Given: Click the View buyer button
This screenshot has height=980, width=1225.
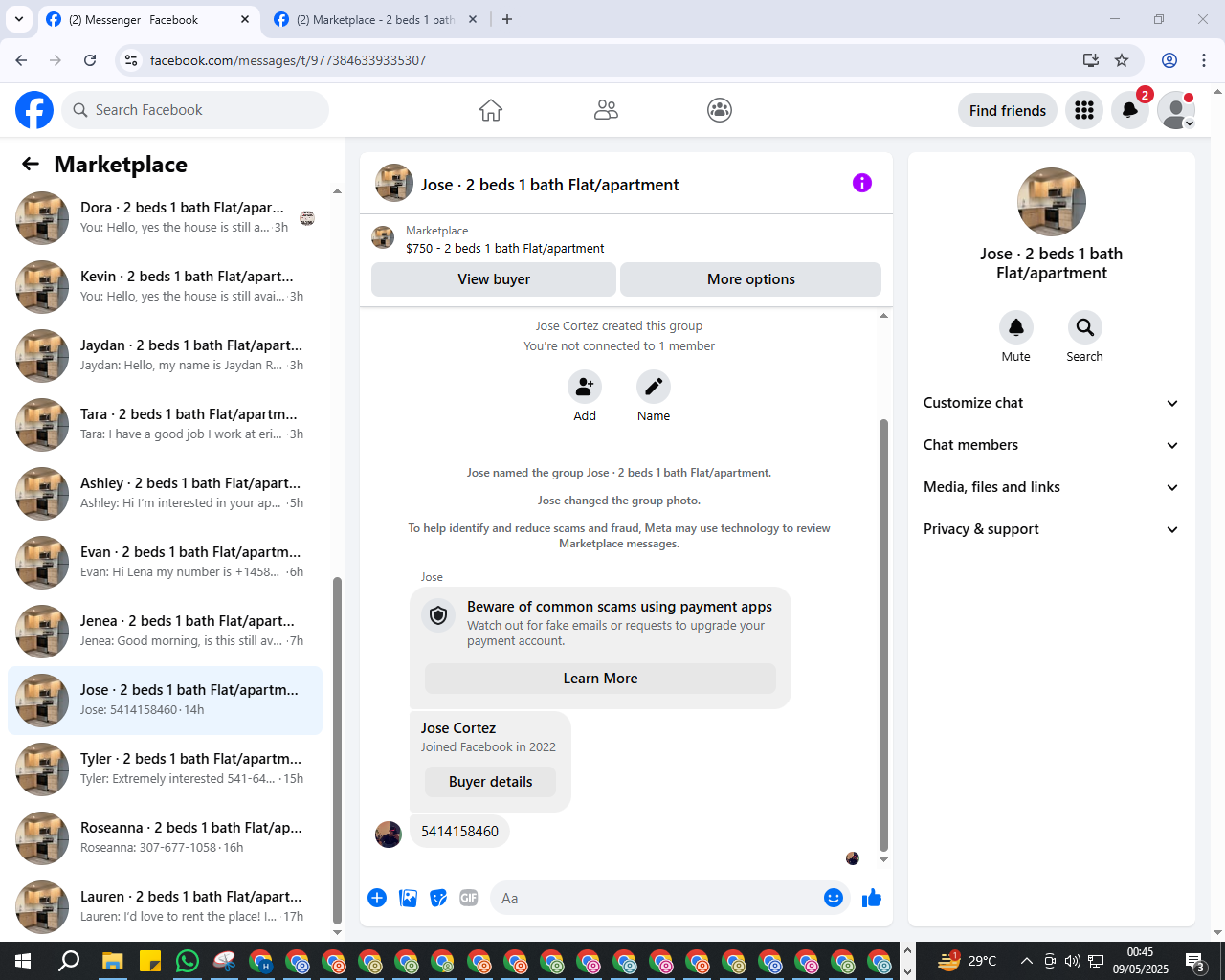Looking at the screenshot, I should pos(494,279).
